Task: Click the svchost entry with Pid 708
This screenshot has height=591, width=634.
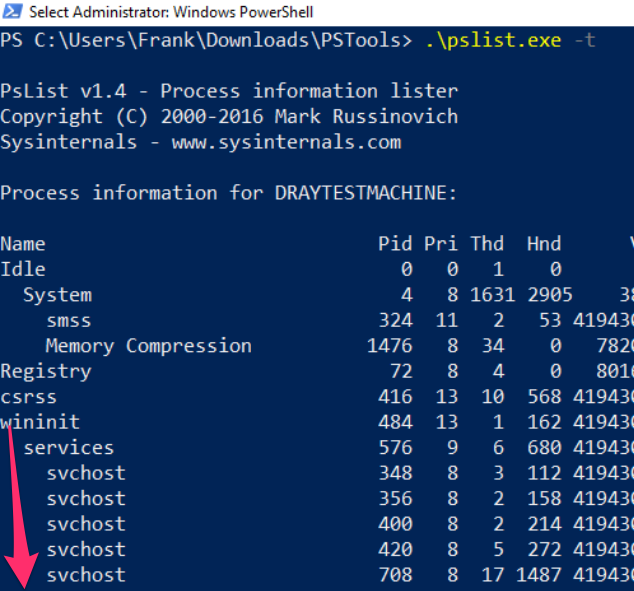Action: (x=86, y=575)
